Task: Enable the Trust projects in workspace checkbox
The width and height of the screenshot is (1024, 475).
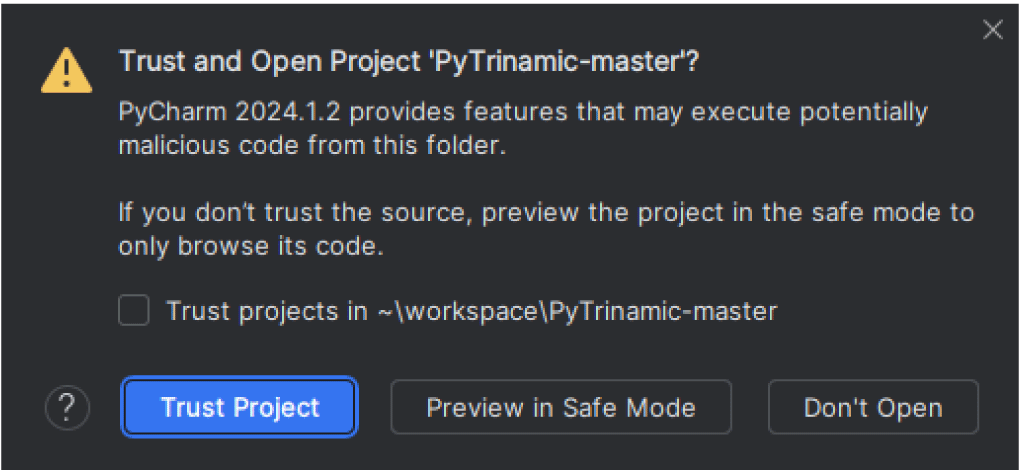Action: point(134,310)
